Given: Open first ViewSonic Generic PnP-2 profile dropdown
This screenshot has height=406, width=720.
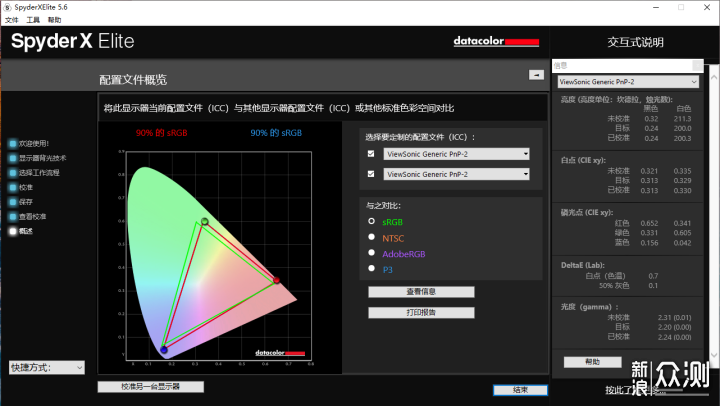Looking at the screenshot, I should pos(456,154).
